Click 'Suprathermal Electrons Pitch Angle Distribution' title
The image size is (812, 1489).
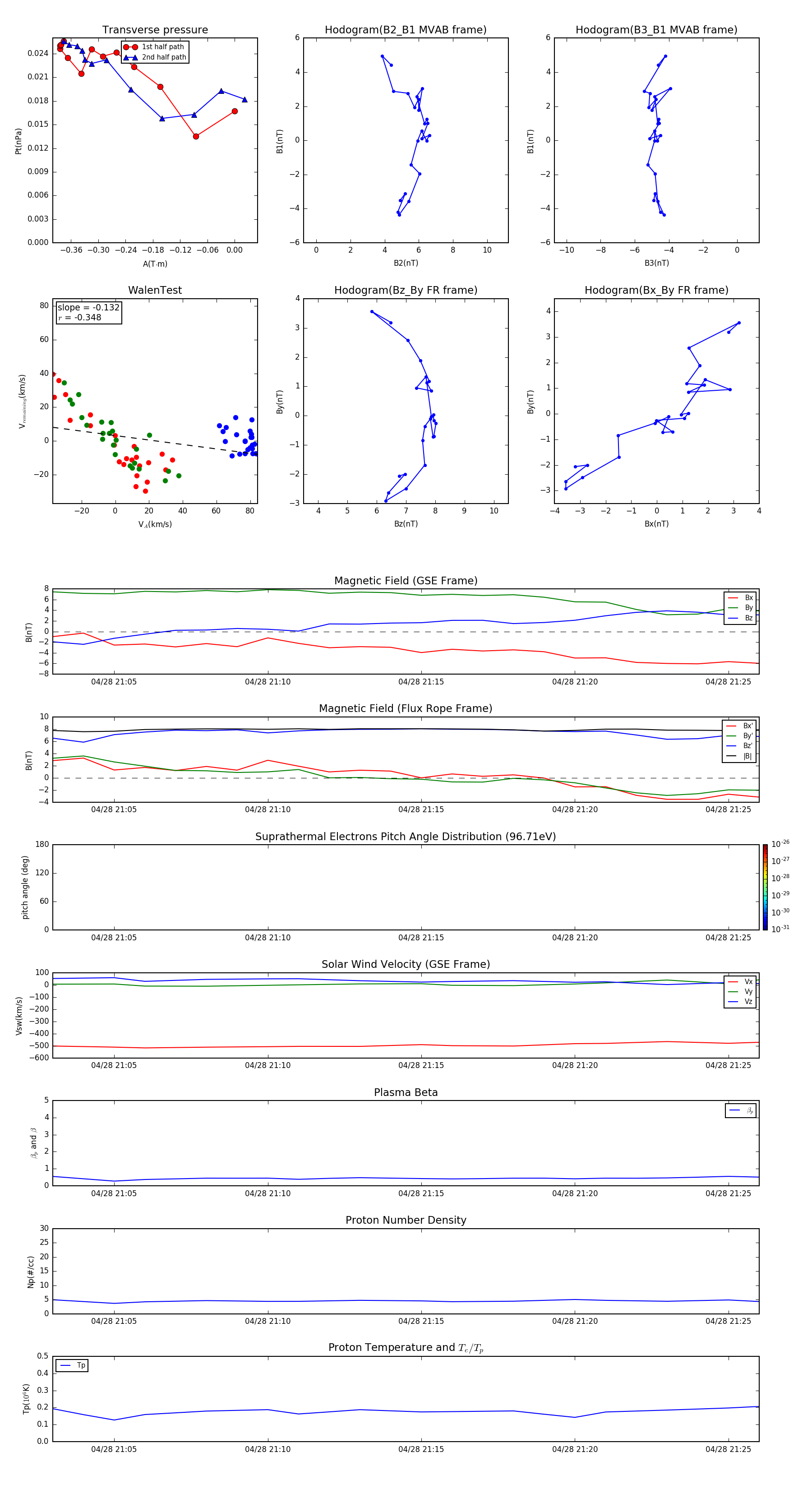coord(406,837)
